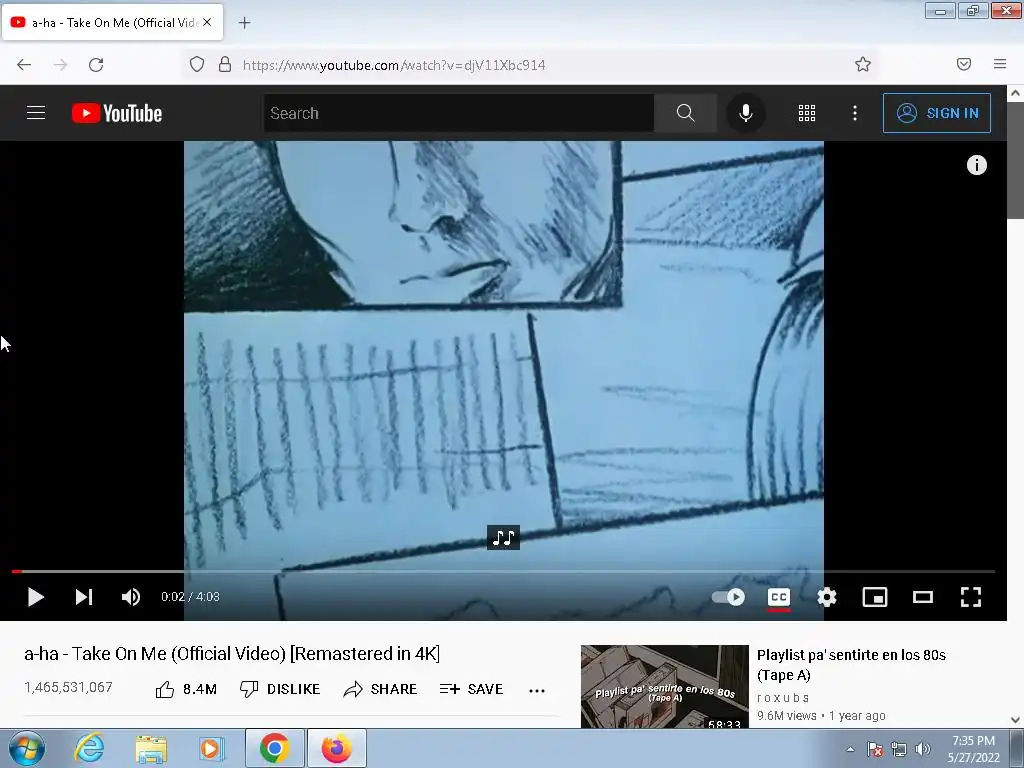
Task: Open player settings gear
Action: click(827, 597)
